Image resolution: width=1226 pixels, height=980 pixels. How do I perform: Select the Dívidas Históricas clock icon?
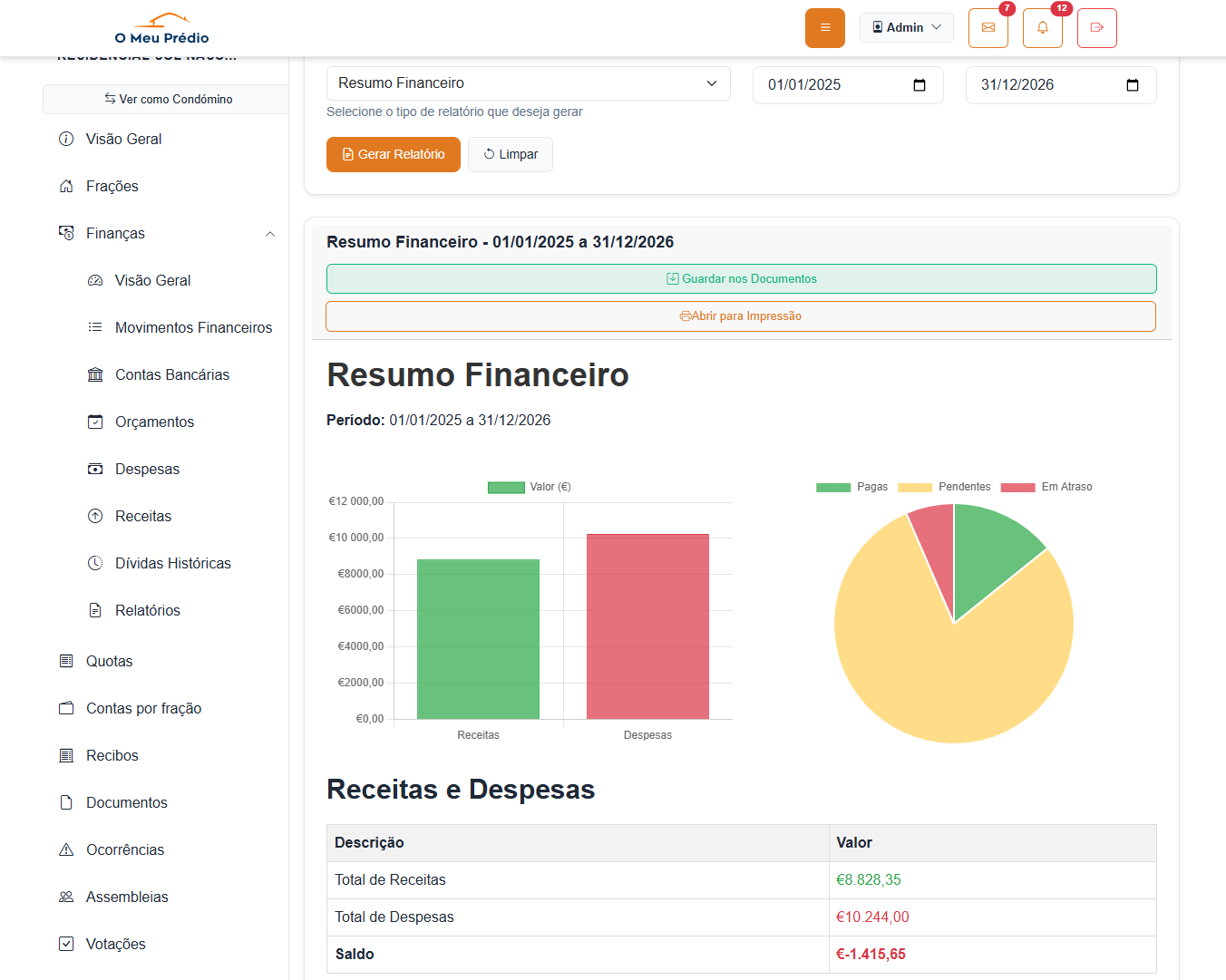pyautogui.click(x=95, y=563)
